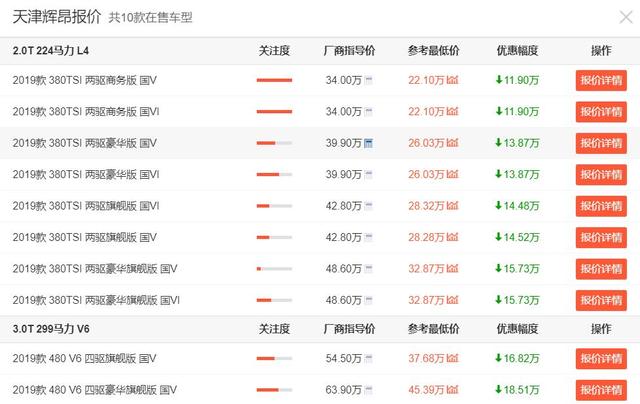The height and width of the screenshot is (404, 640).
Task: Show price trend chart icon for 两驱商务版 国VI 22.10万
Action: 452,111
